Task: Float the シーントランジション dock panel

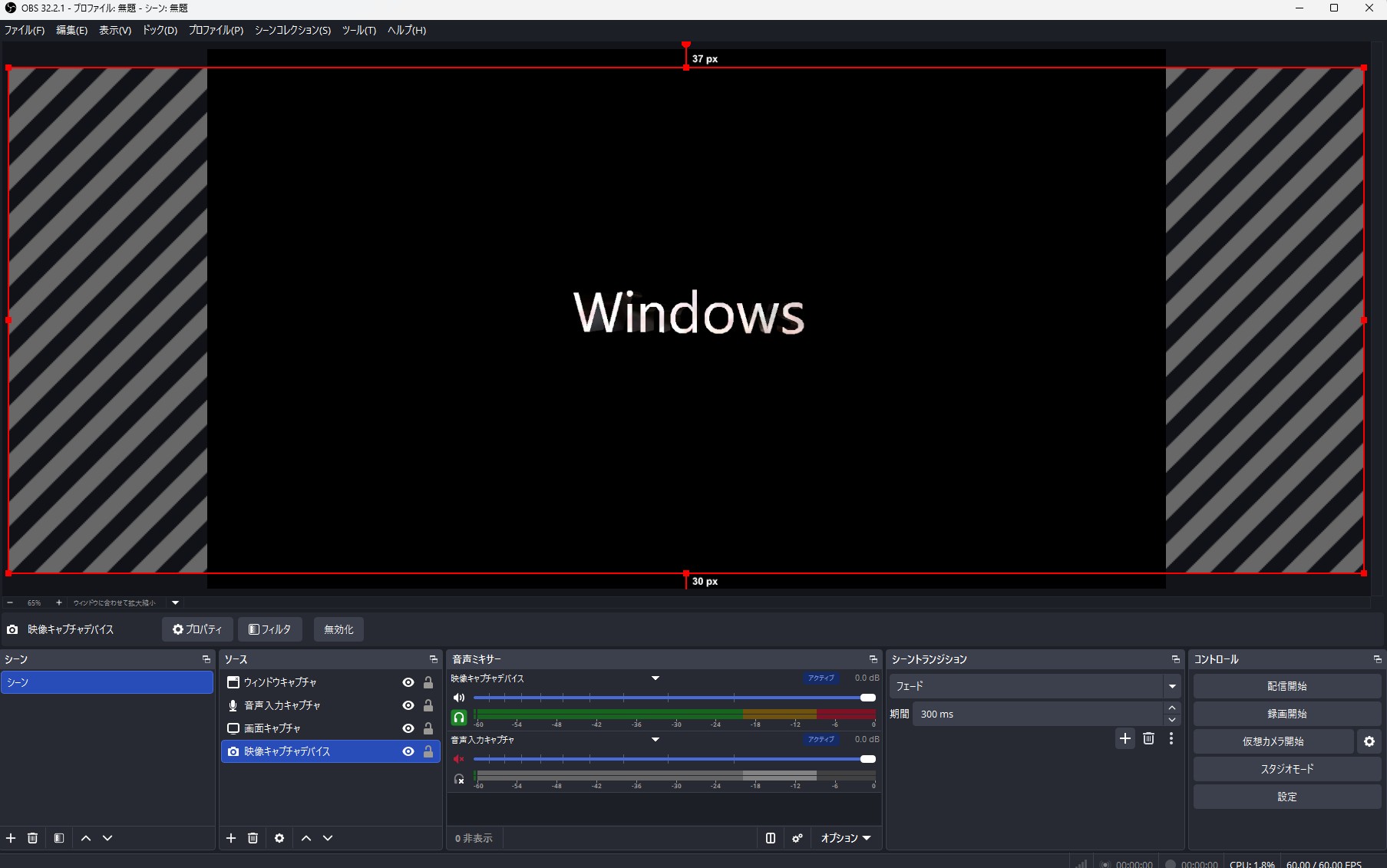Action: (1175, 659)
